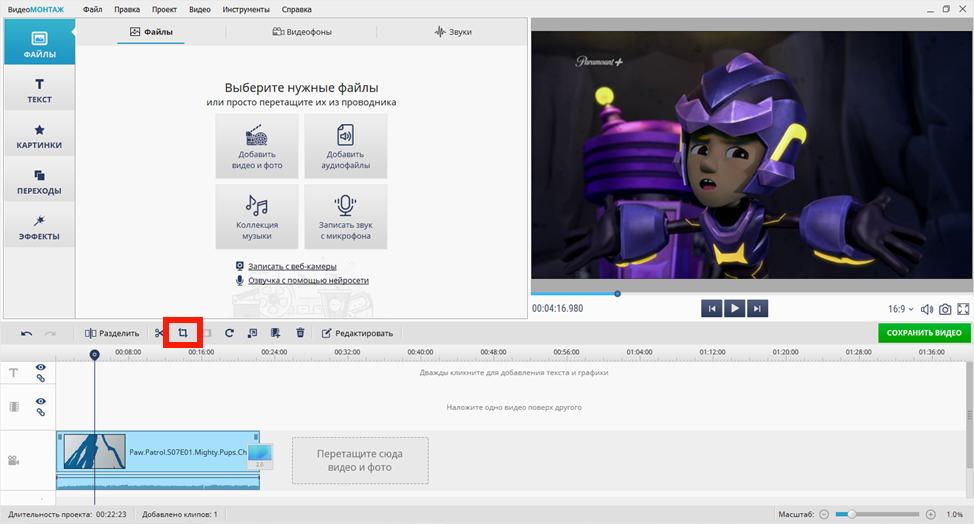Viewport: 974px width, 524px height.
Task: Select the crop tool in timeline toolbar
Action: [183, 333]
